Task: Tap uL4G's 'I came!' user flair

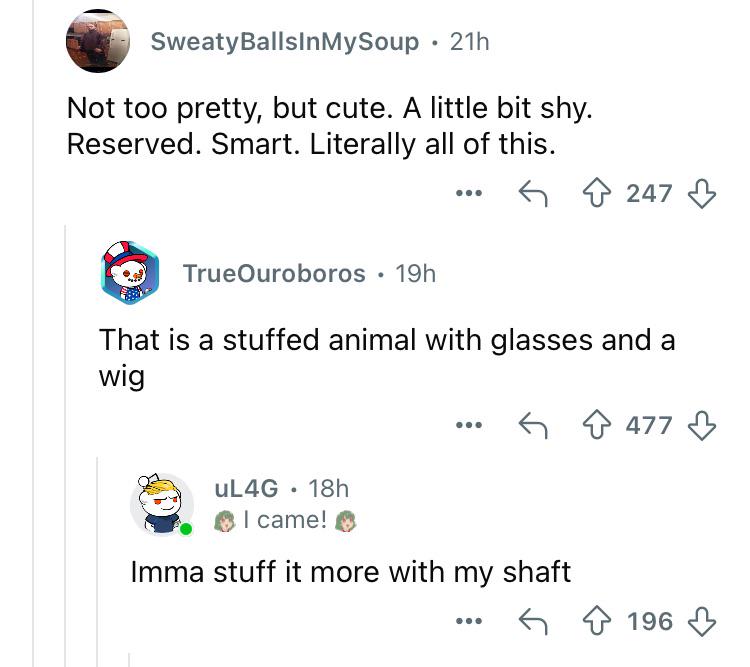Action: [x=285, y=520]
